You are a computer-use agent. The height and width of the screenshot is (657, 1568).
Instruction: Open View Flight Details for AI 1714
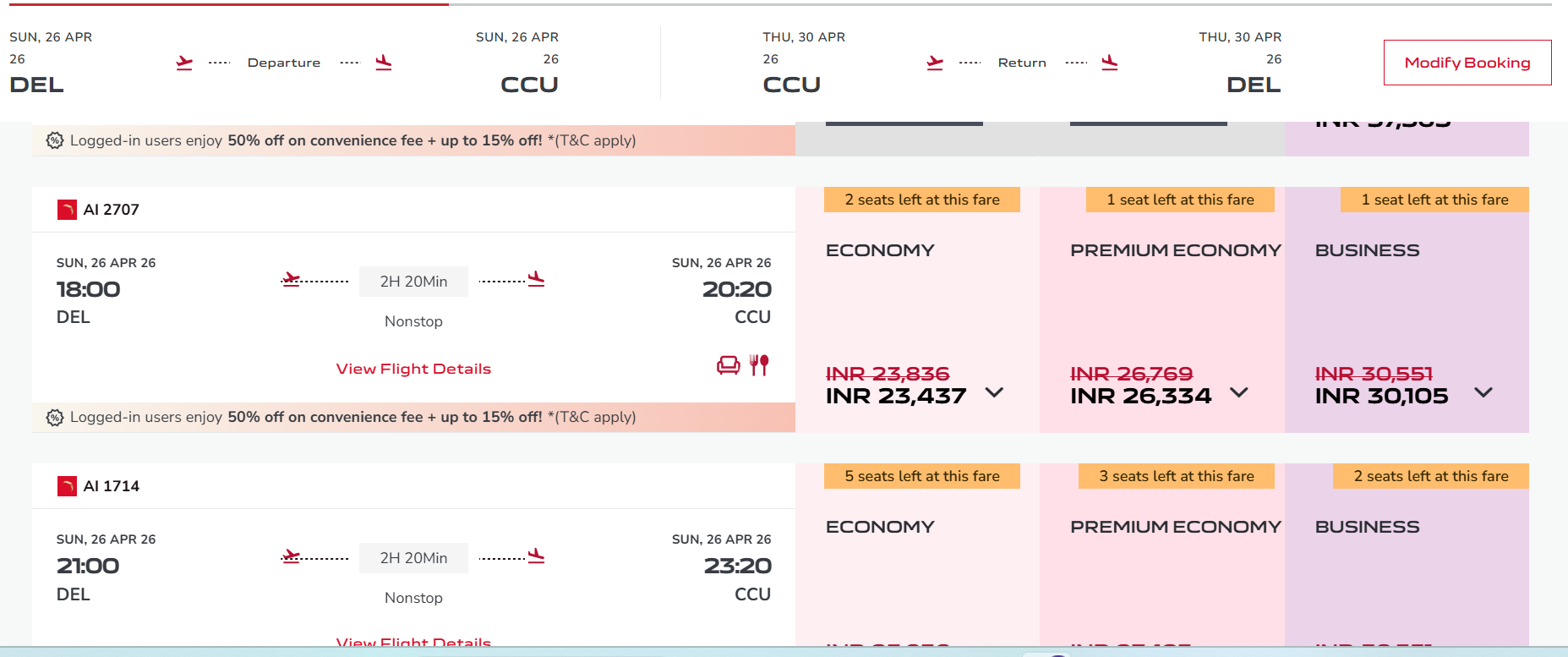[x=412, y=643]
